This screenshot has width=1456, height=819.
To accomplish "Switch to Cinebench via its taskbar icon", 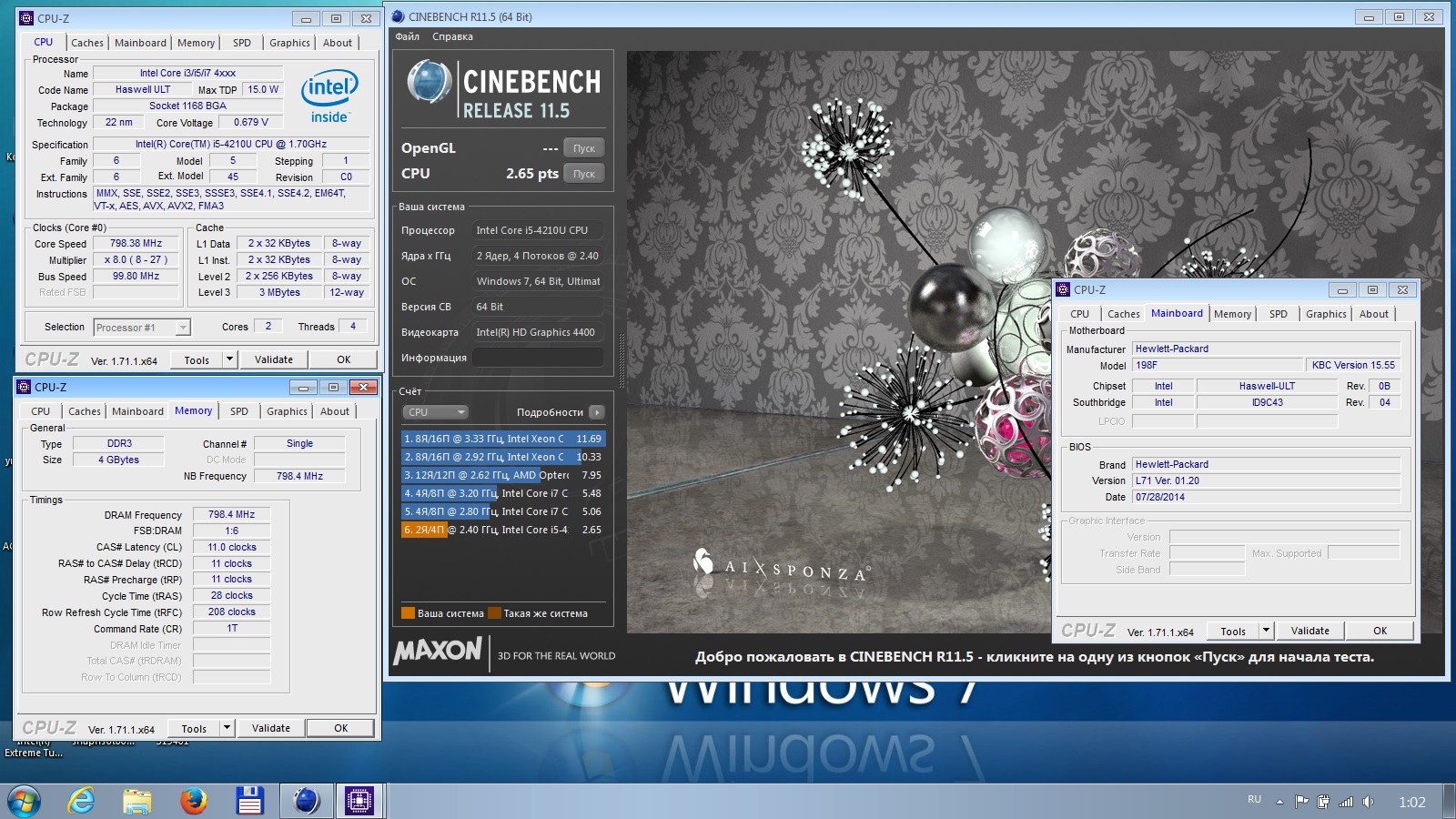I will [x=307, y=801].
